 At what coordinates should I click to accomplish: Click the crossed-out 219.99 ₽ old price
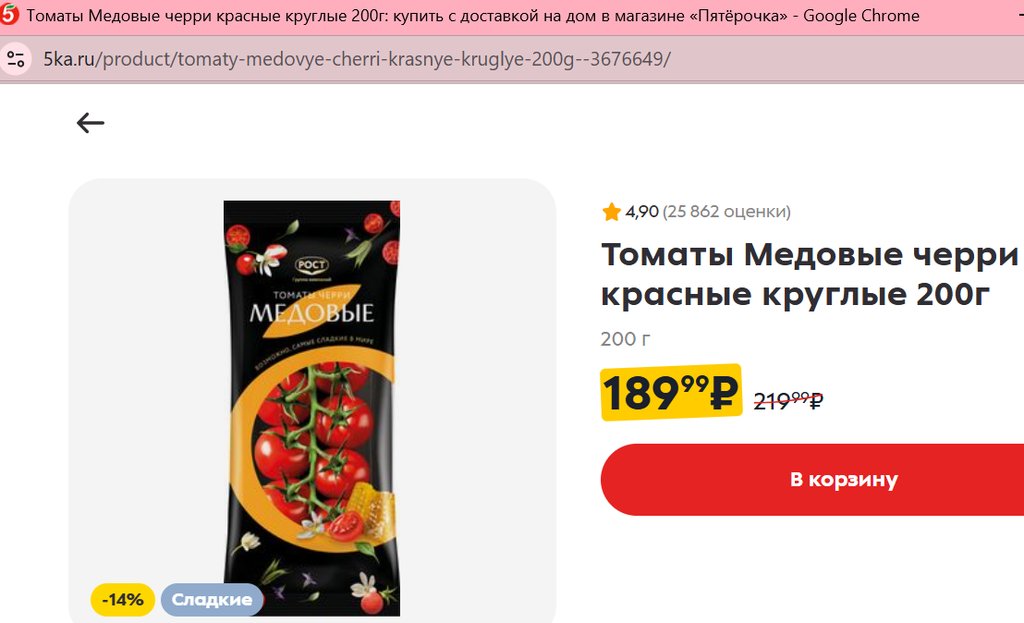tap(788, 400)
